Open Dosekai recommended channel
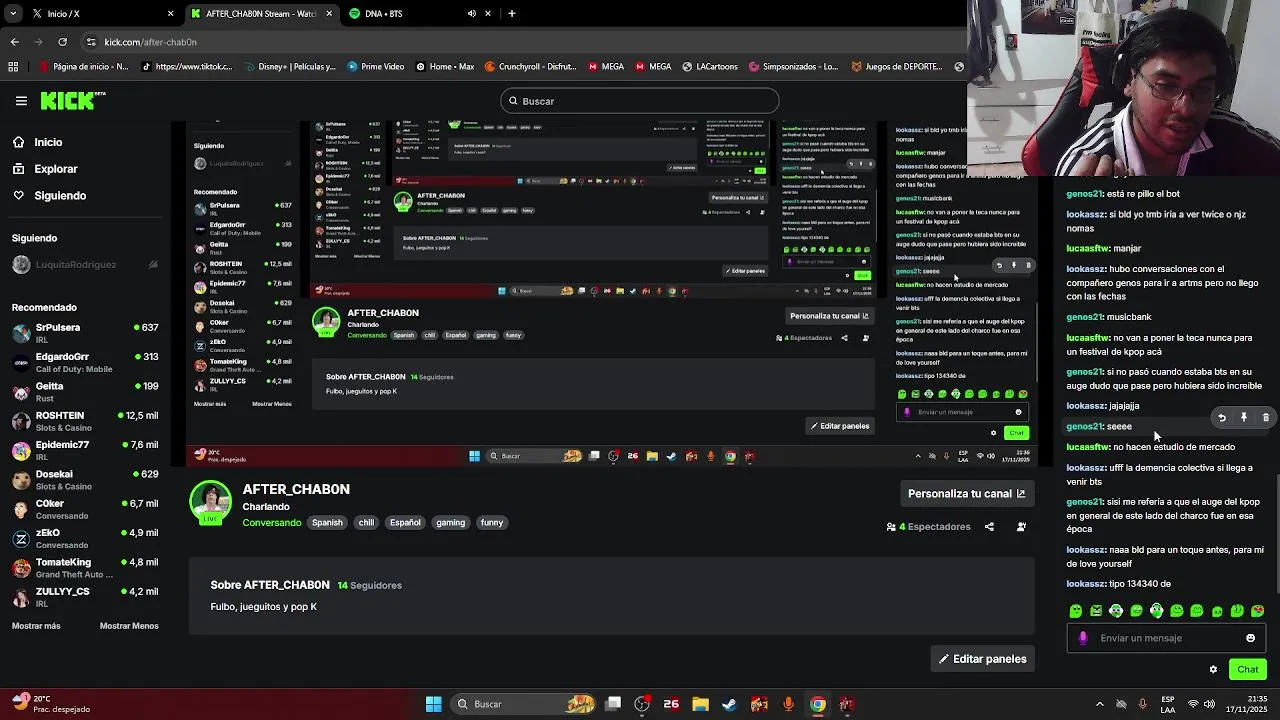The height and width of the screenshot is (720, 1280). [85, 480]
